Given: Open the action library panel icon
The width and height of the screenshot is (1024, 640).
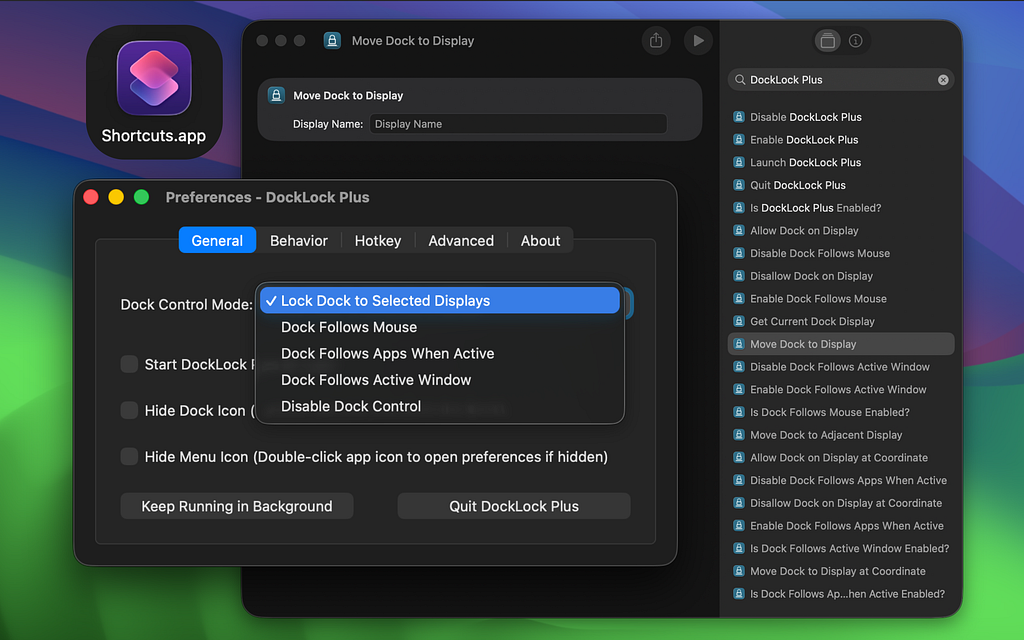Looking at the screenshot, I should (x=827, y=40).
